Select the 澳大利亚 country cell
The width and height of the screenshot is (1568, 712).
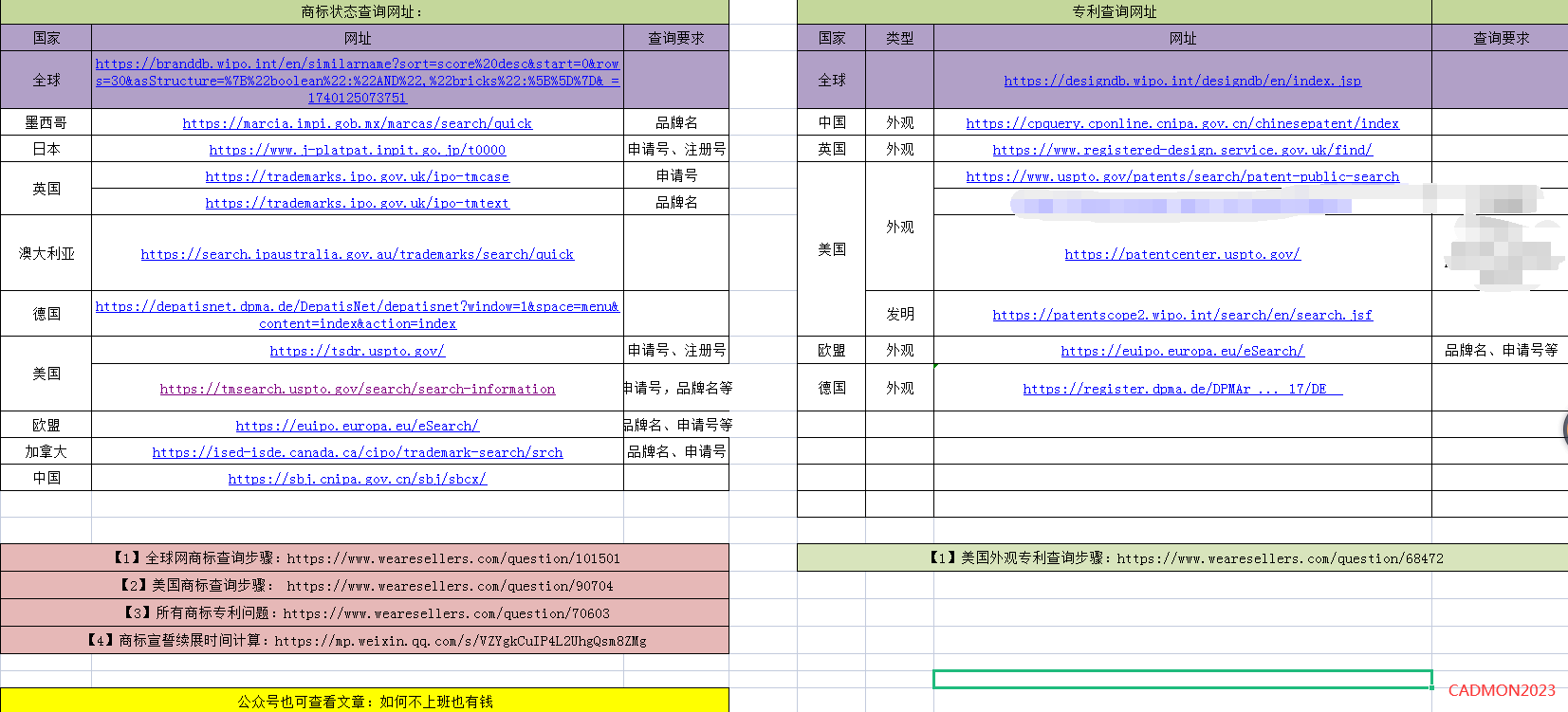coord(46,253)
